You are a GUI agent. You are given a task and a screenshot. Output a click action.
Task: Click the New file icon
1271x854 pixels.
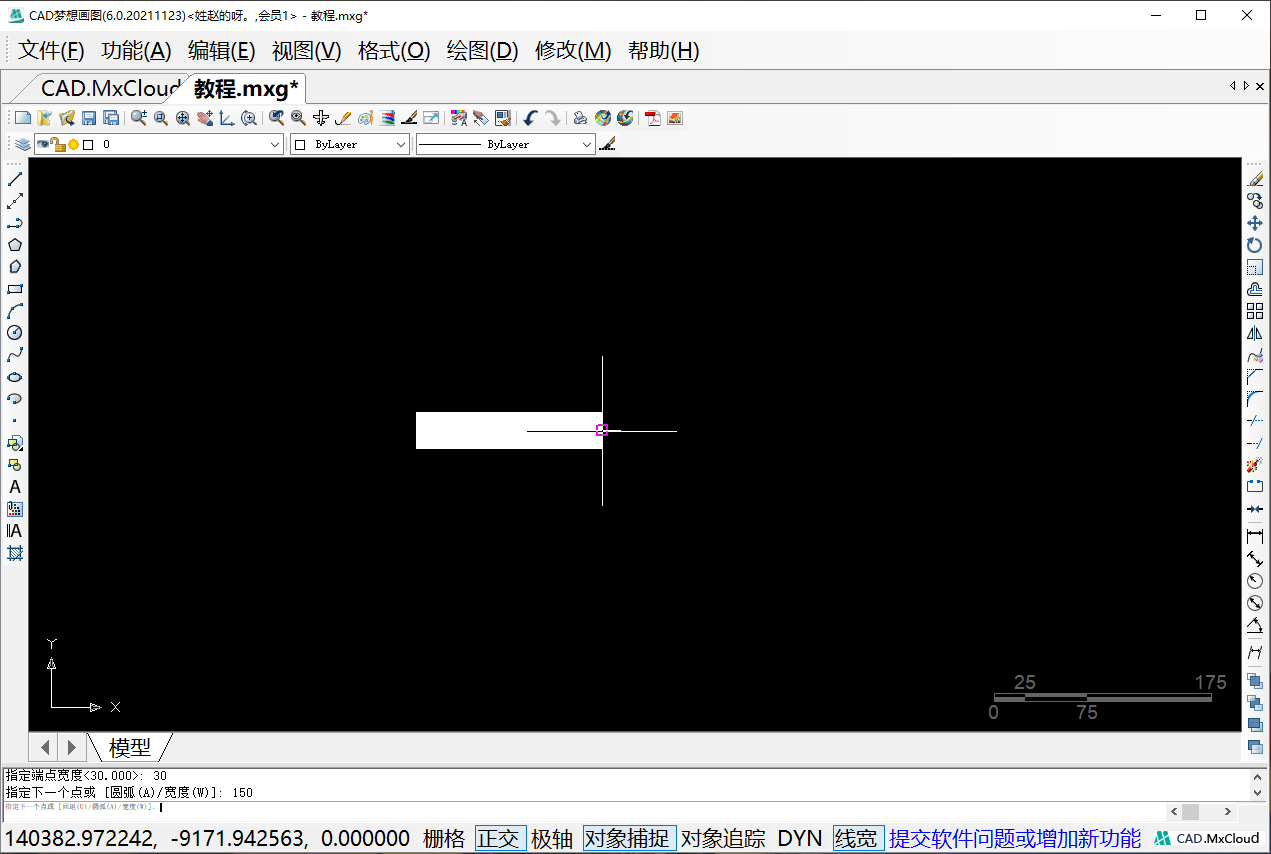[22, 118]
